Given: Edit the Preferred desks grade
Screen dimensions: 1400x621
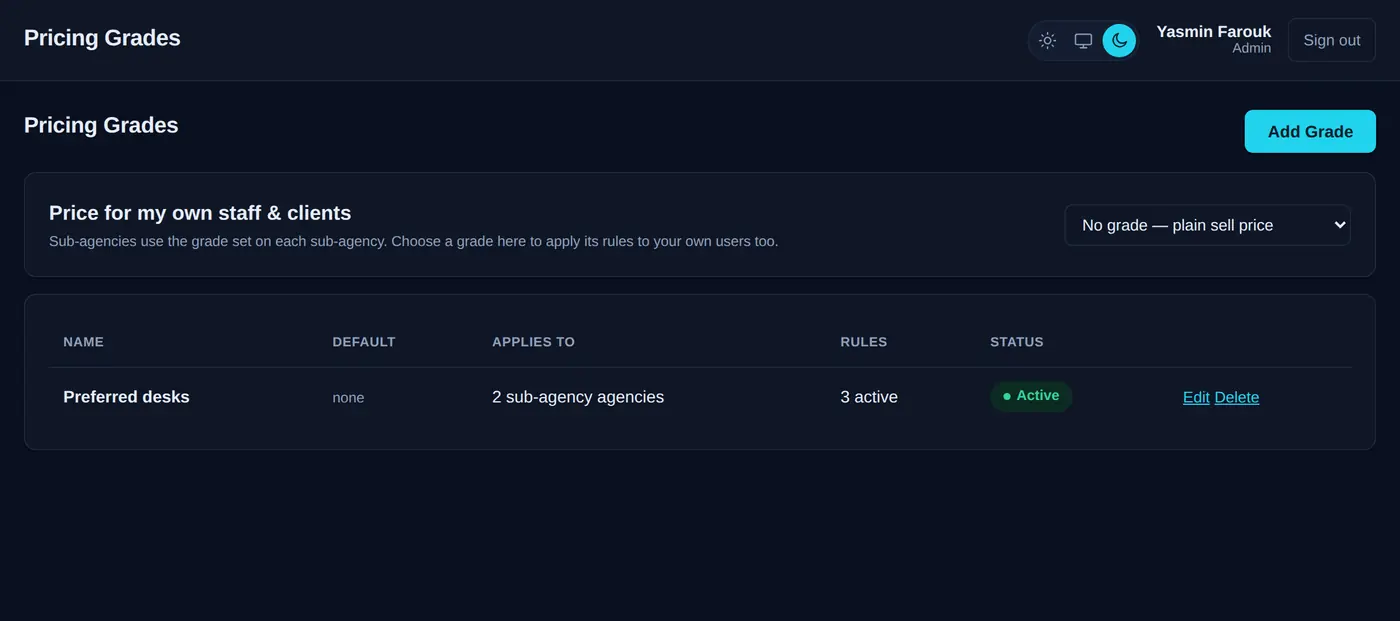Looking at the screenshot, I should [x=1196, y=397].
